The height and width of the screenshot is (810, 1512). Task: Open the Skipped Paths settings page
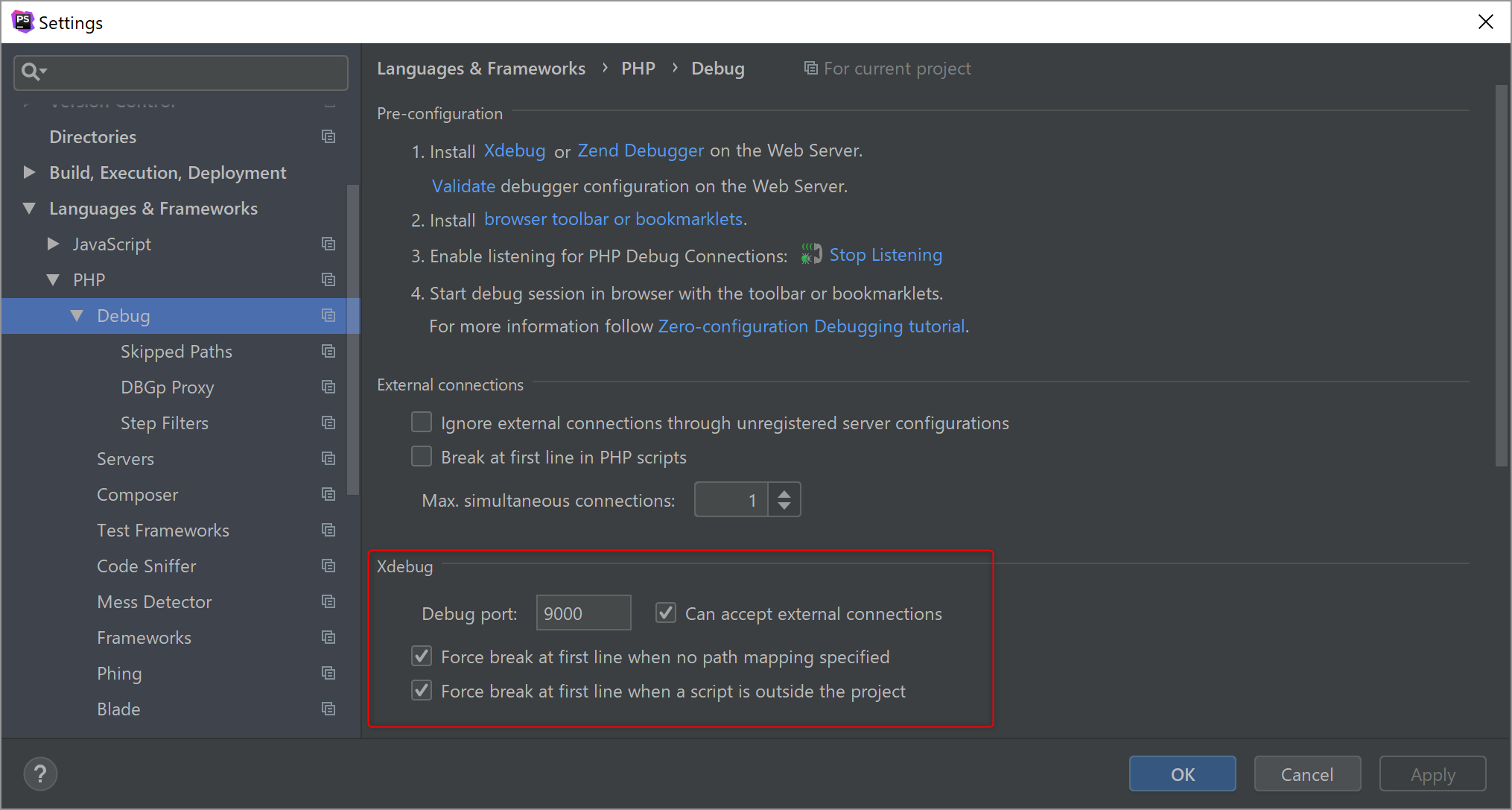coord(176,351)
